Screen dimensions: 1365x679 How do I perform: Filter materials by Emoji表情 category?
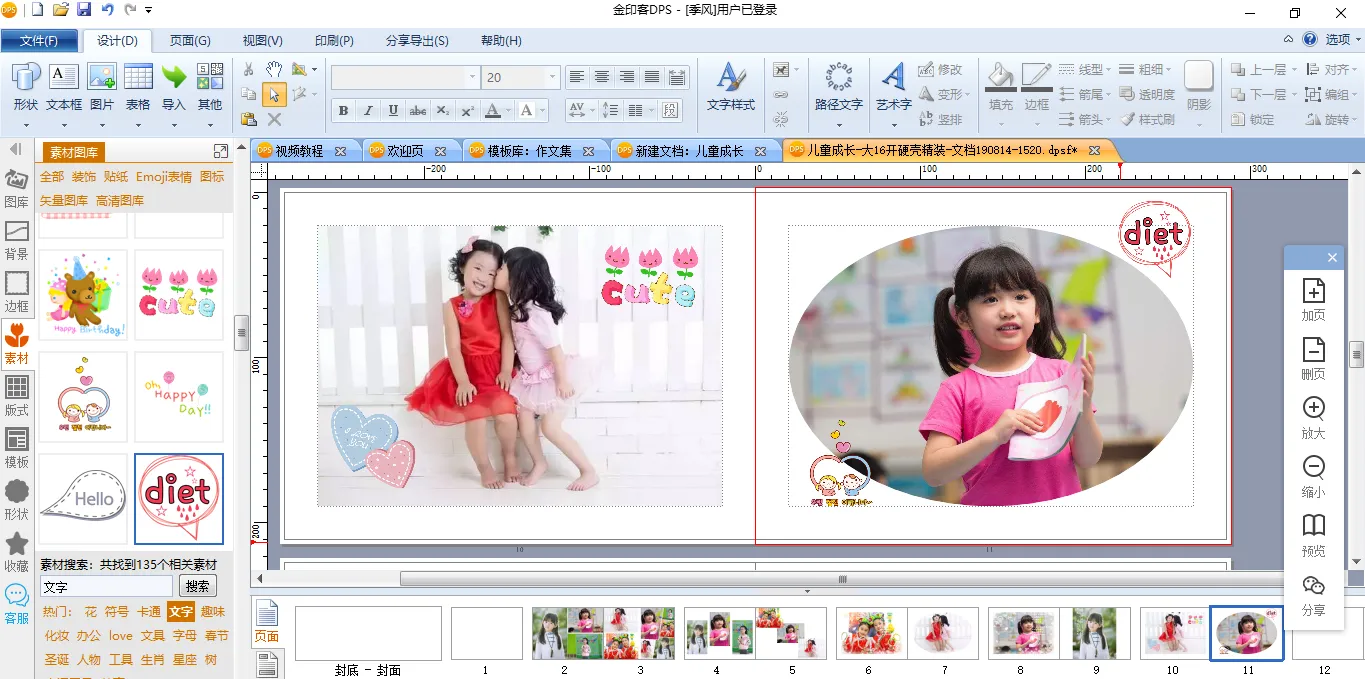pos(164,177)
